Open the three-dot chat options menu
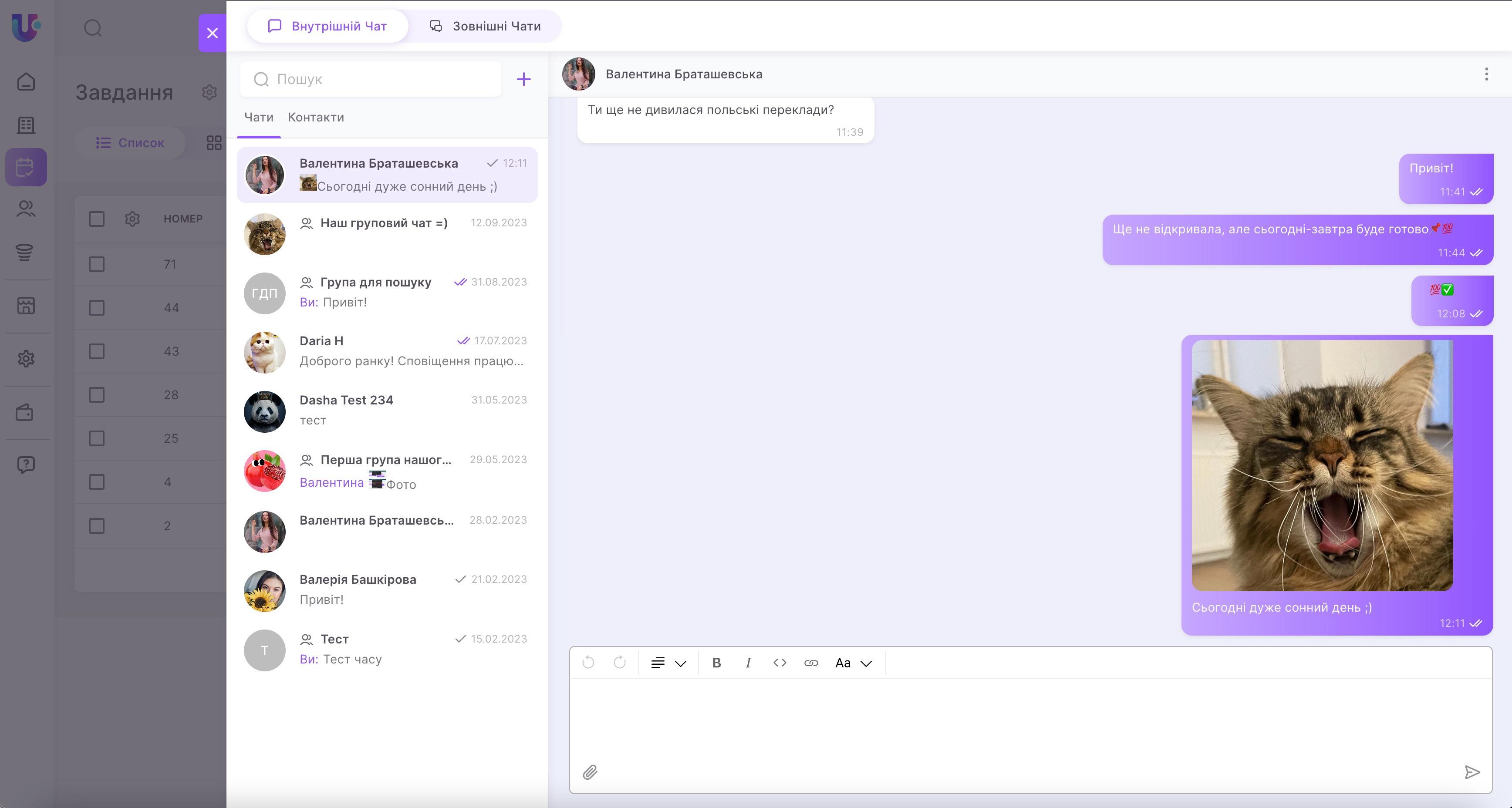 point(1486,74)
